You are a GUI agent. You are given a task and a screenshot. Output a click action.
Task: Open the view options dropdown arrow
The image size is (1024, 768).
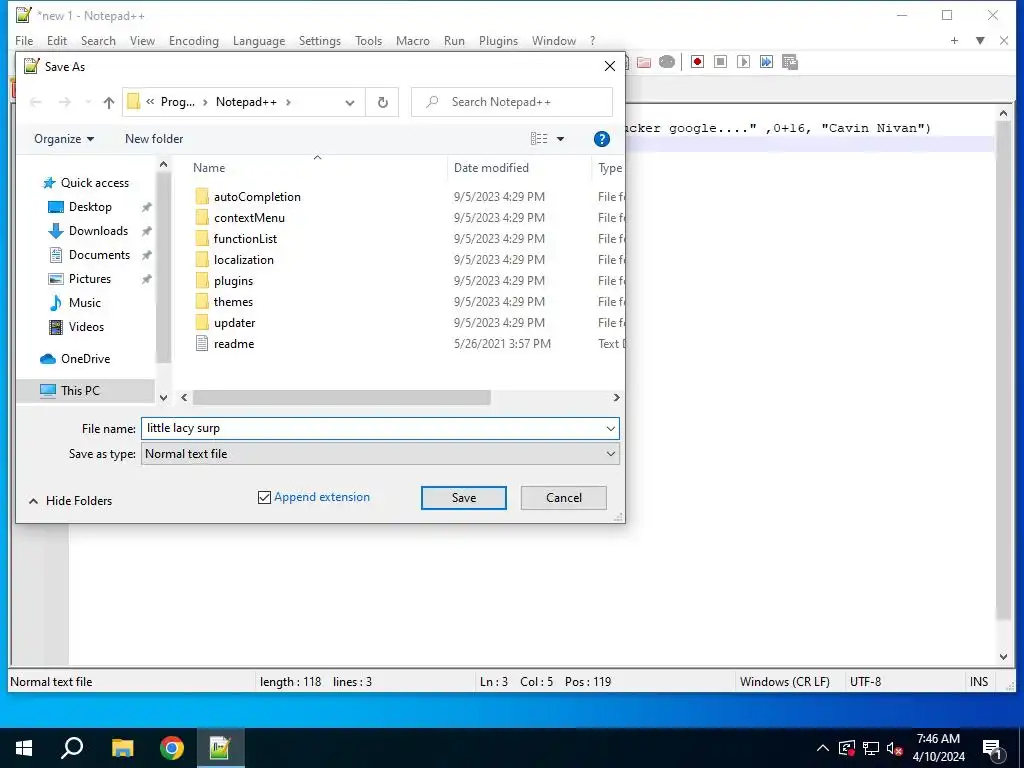(560, 139)
